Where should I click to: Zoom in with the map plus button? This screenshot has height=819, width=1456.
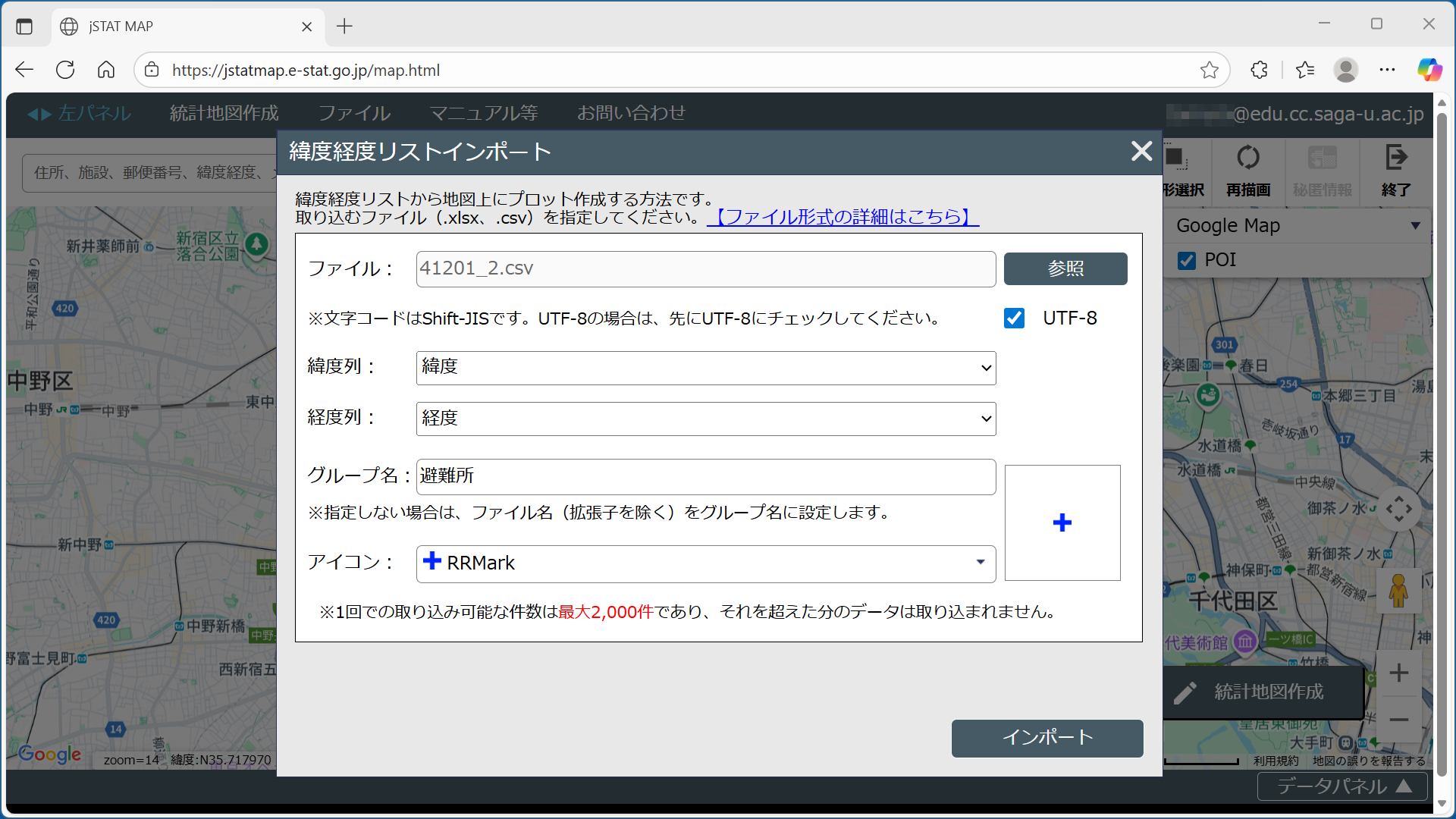[1398, 673]
